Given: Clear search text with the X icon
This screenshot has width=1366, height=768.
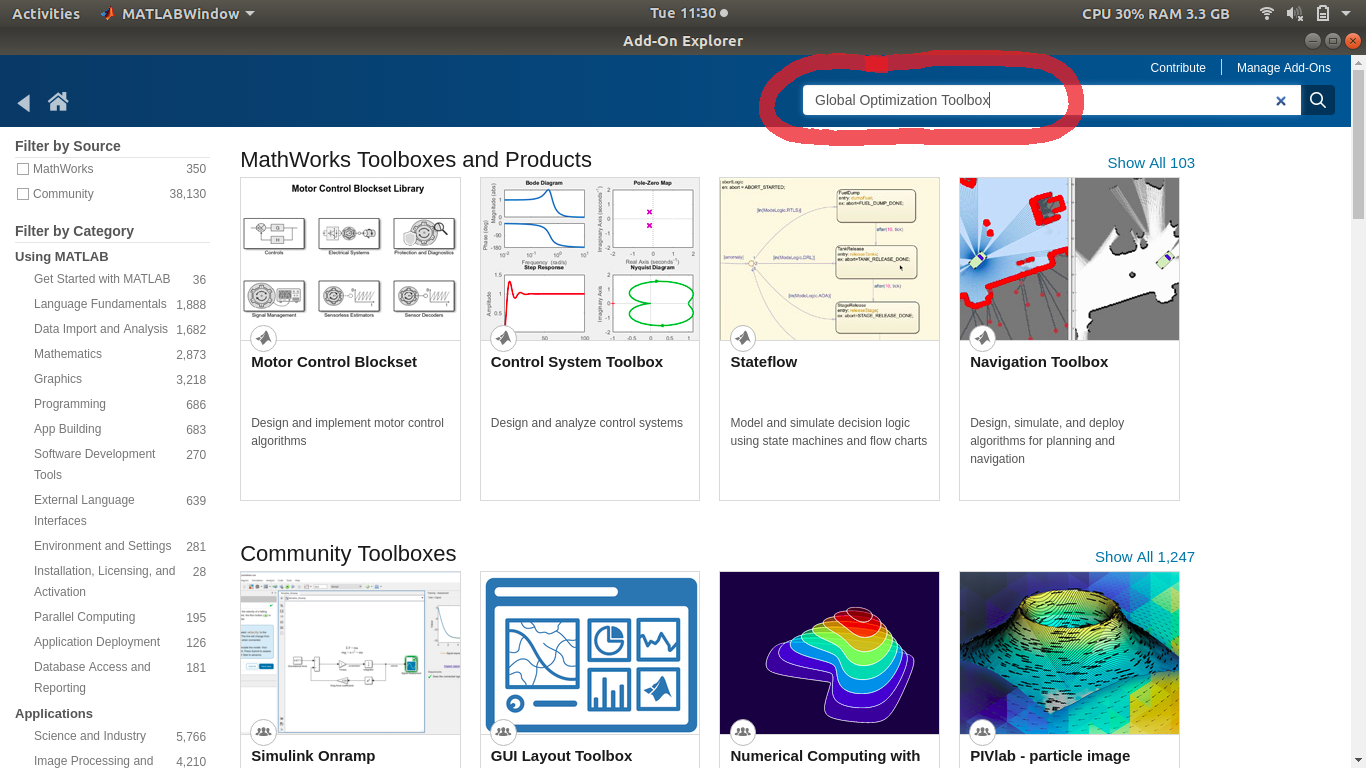Looking at the screenshot, I should coord(1280,101).
